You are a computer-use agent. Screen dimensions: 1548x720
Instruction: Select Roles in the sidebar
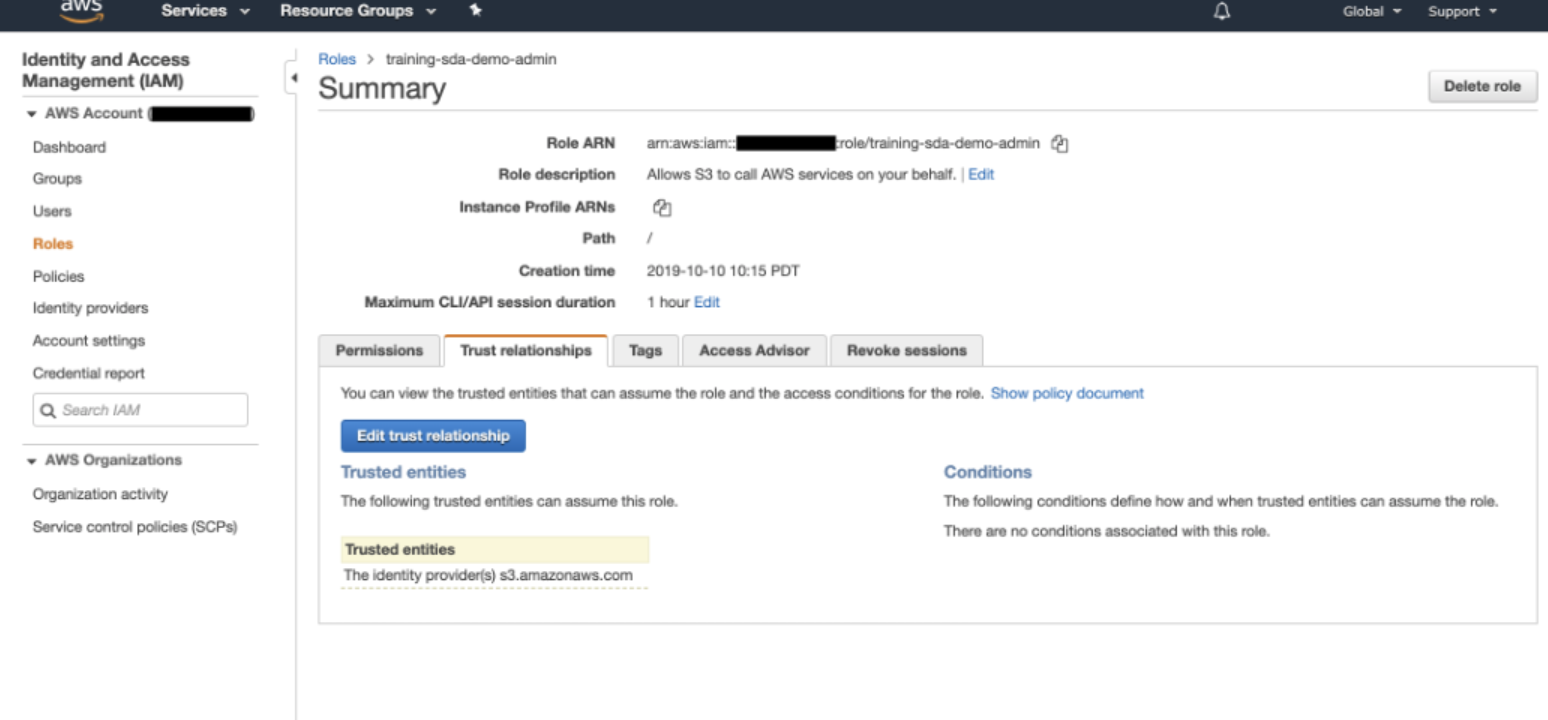point(53,244)
